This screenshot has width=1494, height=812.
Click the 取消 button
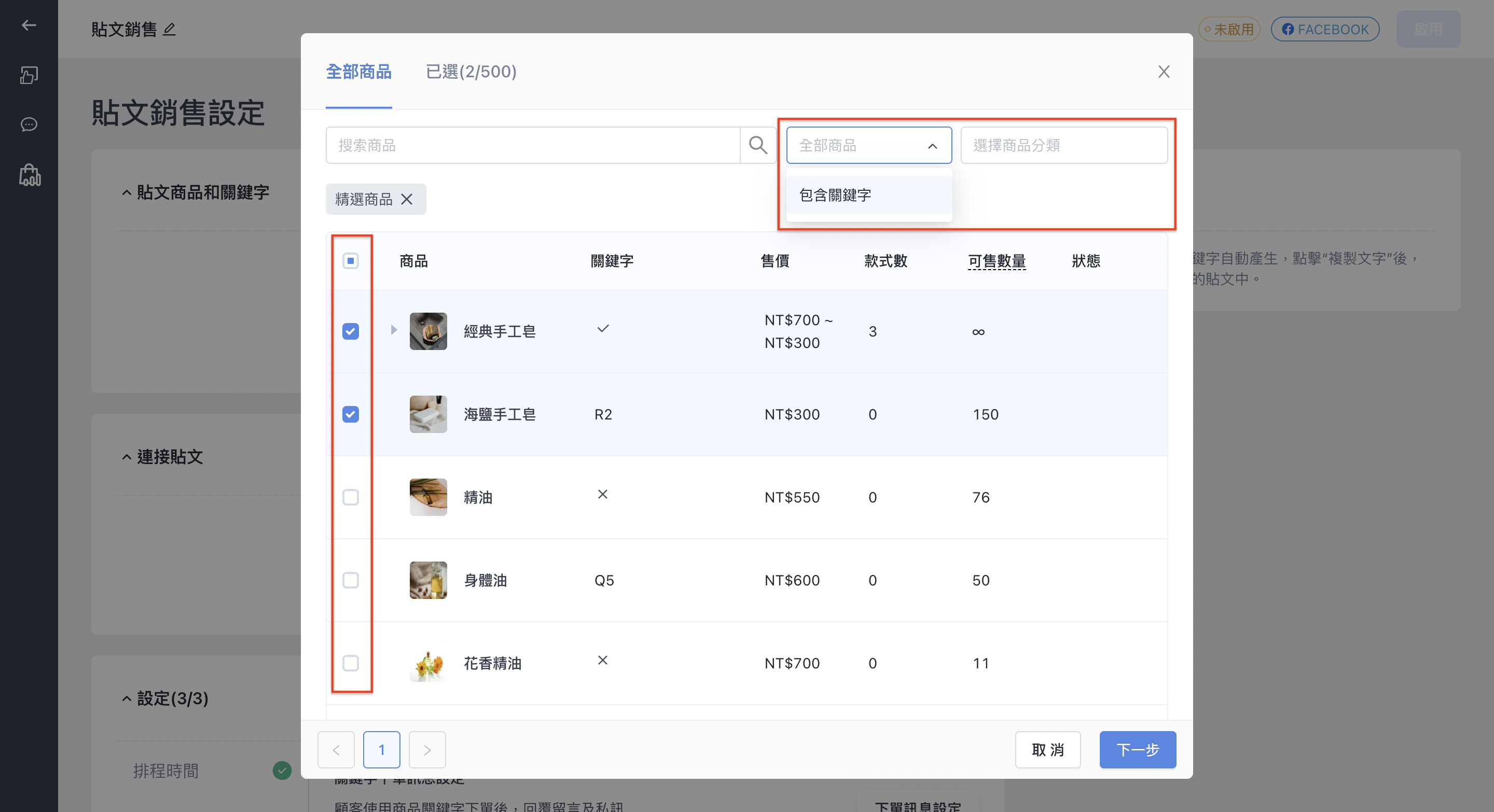1047,749
